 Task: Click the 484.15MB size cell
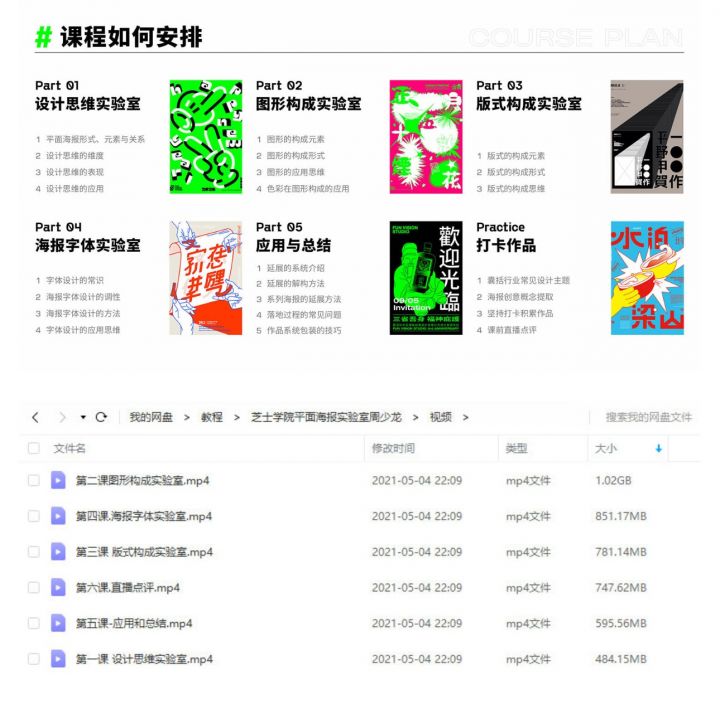pyautogui.click(x=621, y=659)
